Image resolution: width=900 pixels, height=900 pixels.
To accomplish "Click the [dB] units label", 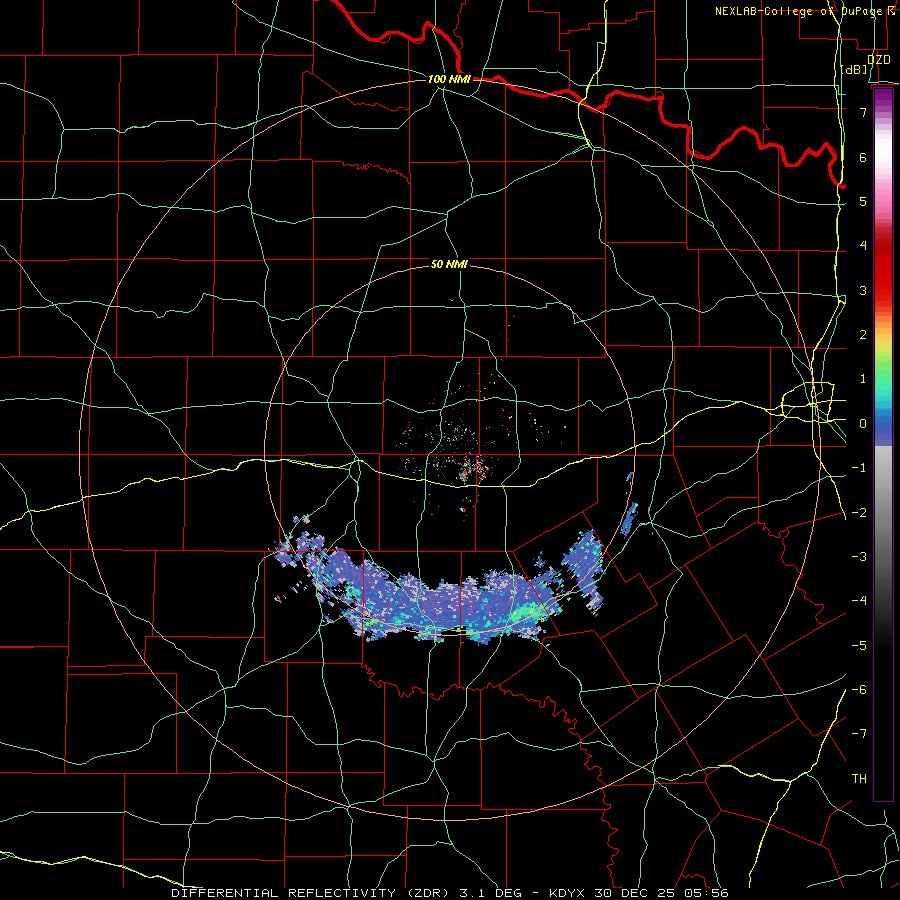I will [854, 70].
